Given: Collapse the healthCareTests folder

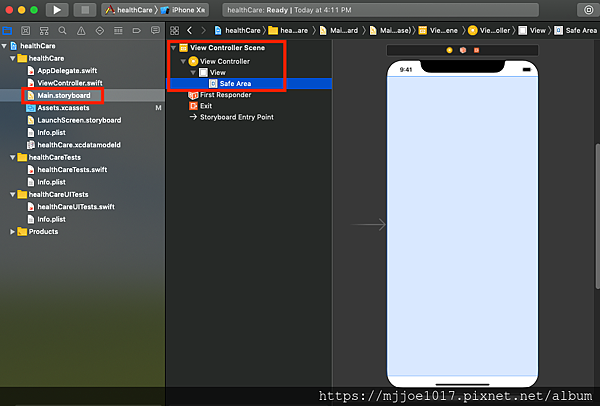Looking at the screenshot, I should [13, 157].
